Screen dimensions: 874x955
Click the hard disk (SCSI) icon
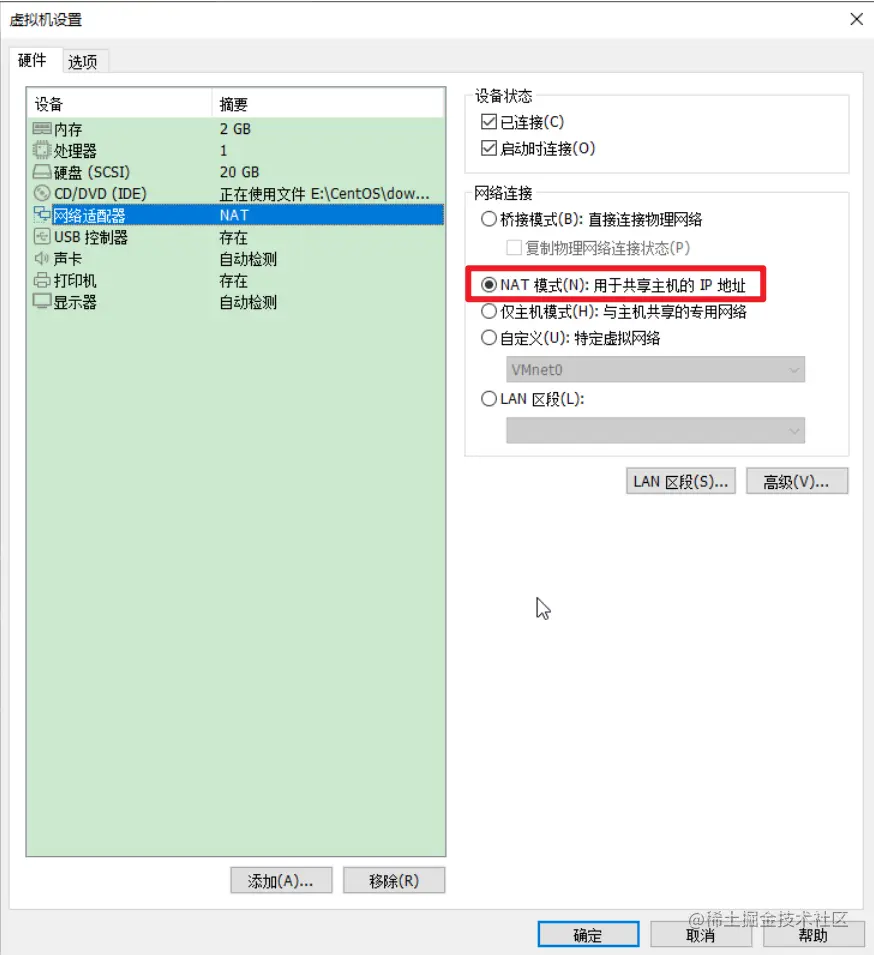(41, 172)
